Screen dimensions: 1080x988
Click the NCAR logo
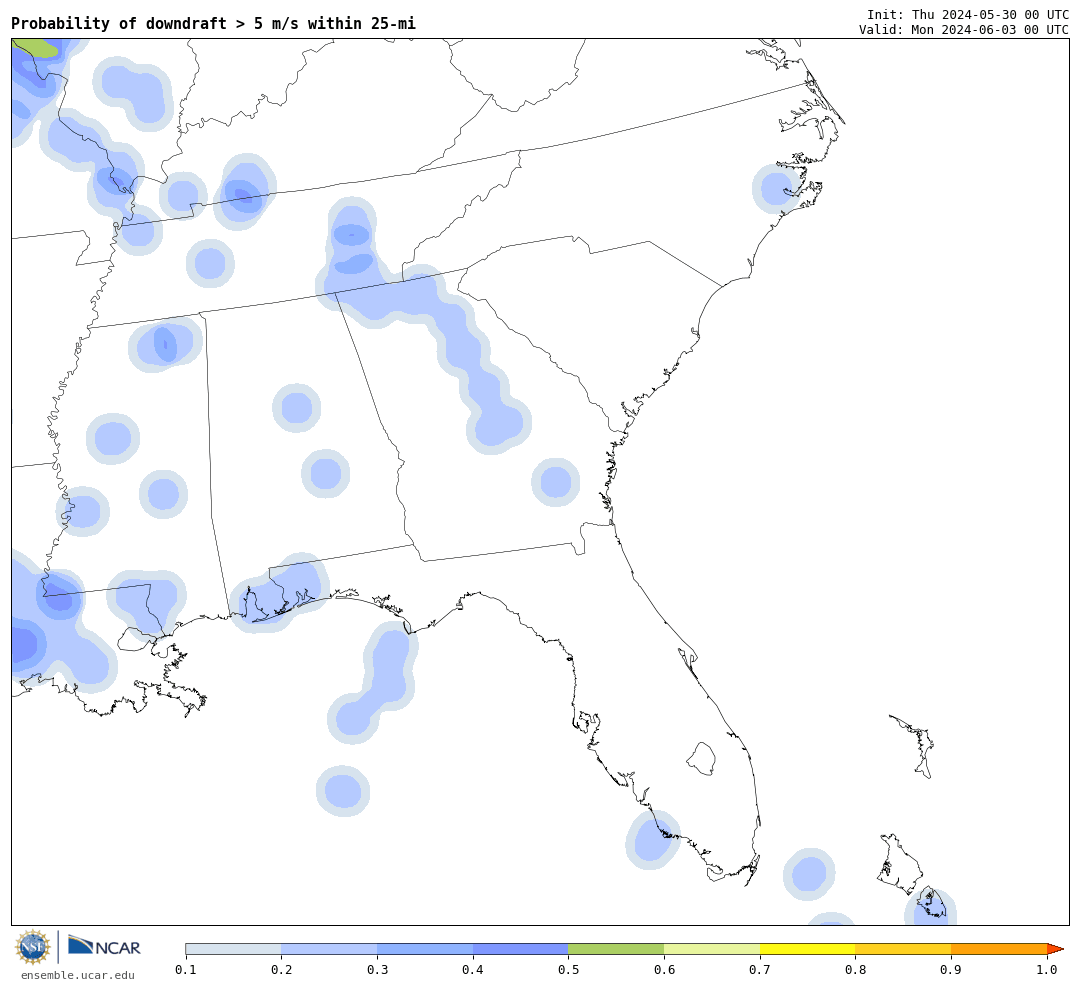104,946
